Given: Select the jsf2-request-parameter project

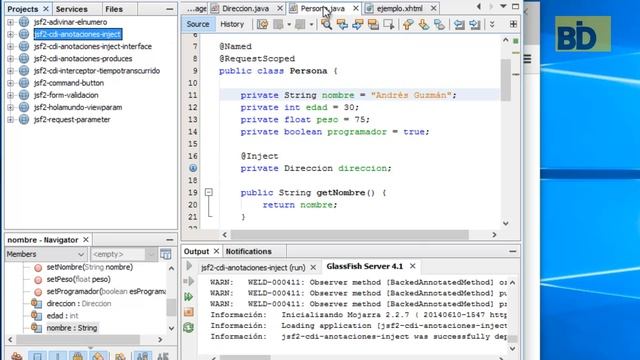Looking at the screenshot, I should 72,120.
